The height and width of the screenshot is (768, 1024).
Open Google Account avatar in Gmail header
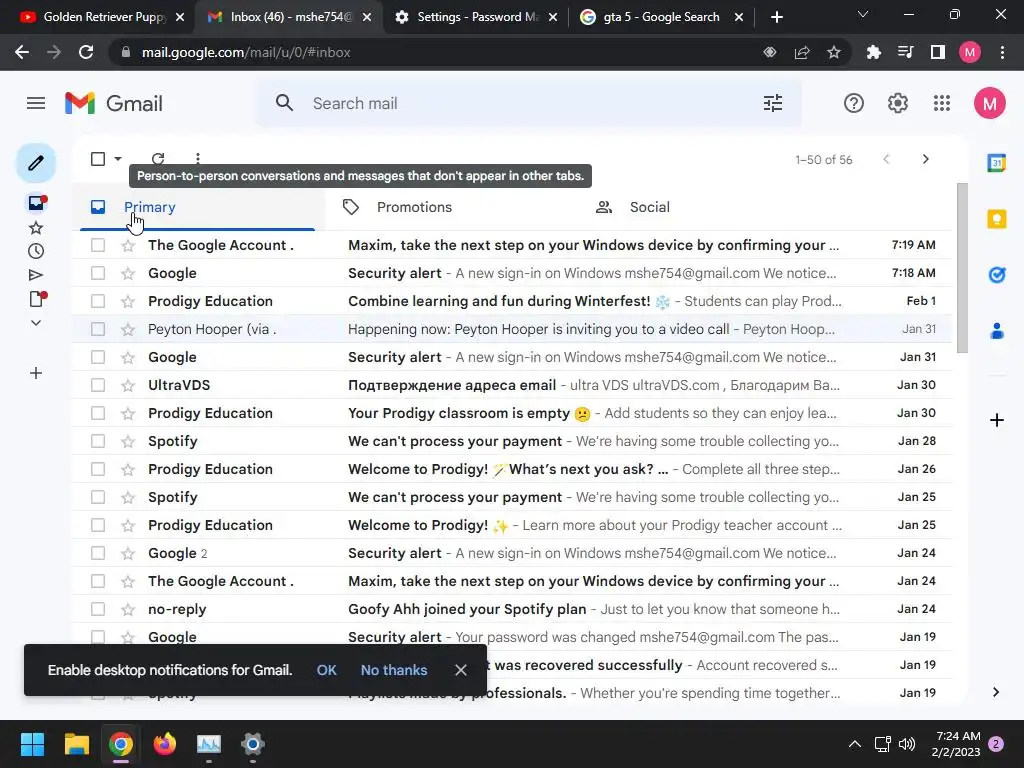[989, 103]
